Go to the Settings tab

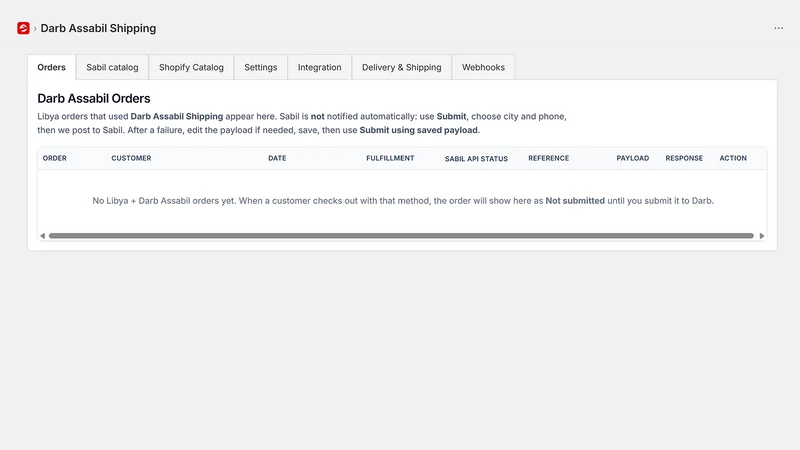coord(261,67)
